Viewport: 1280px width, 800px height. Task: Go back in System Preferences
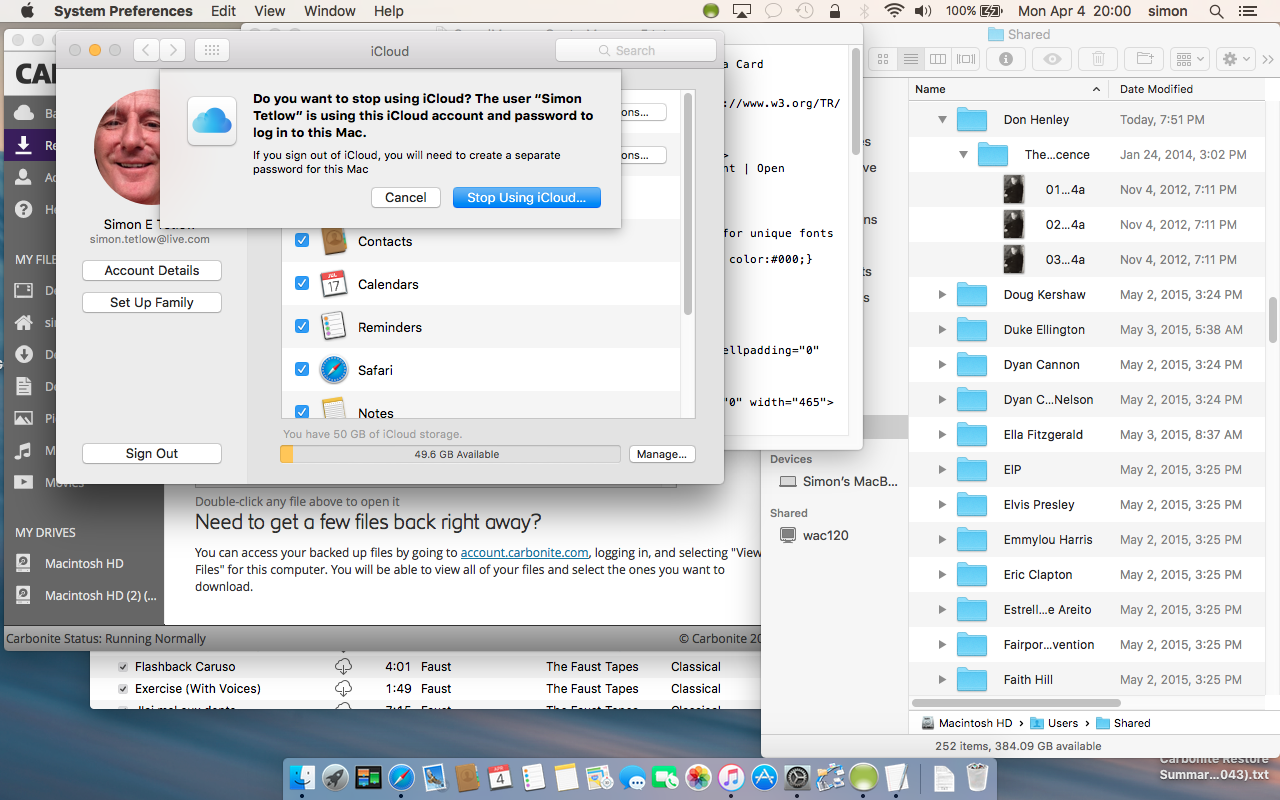point(146,50)
